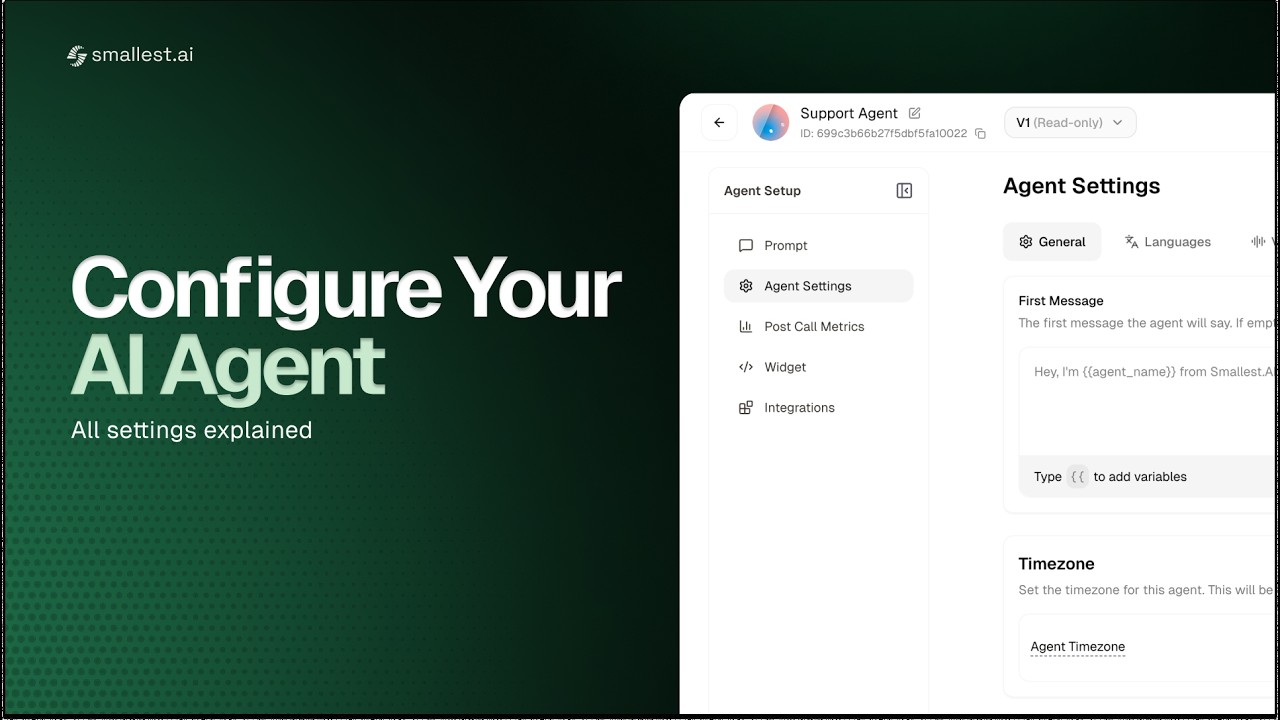Open the Prompt section
The height and width of the screenshot is (720, 1280).
(818, 245)
